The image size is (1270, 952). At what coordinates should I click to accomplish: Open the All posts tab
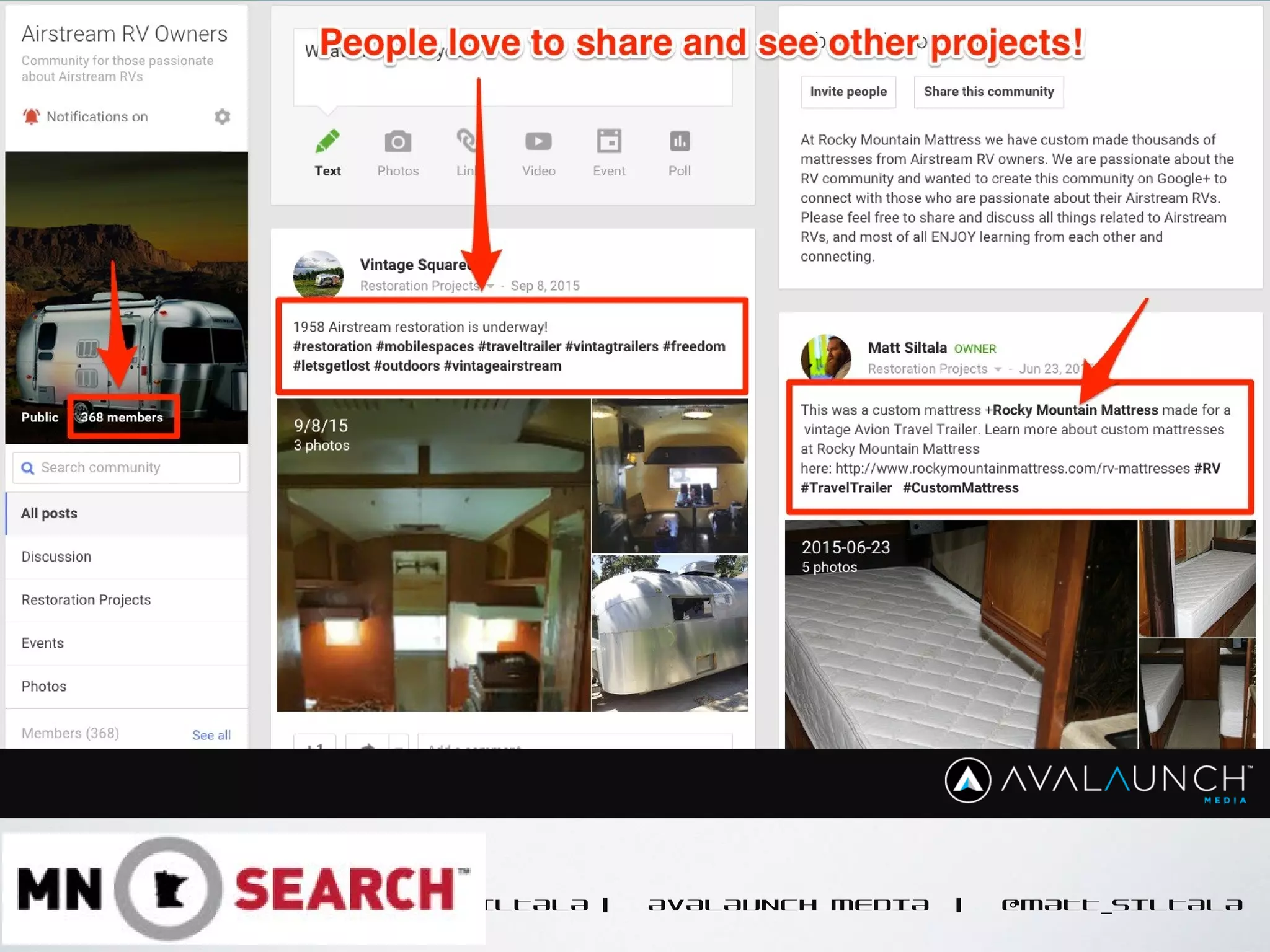(127, 513)
